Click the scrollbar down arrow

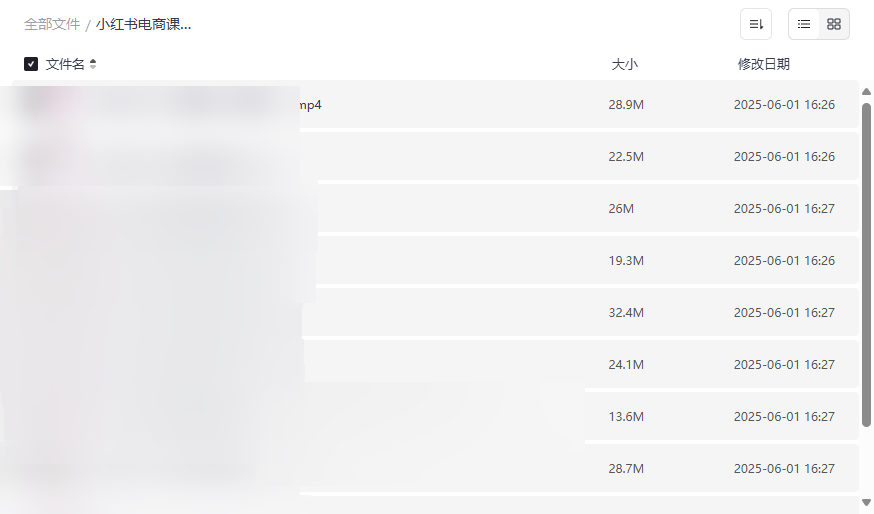point(866,501)
